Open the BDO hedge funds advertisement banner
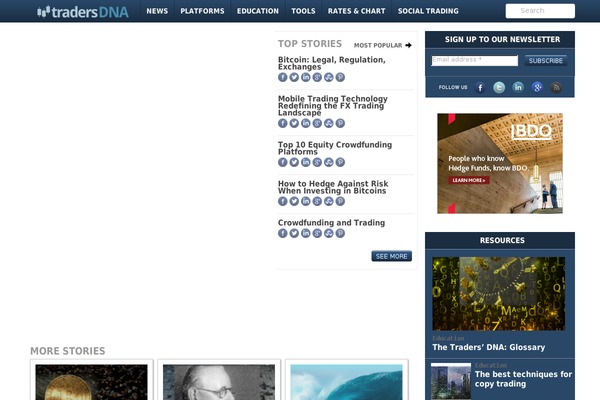The width and height of the screenshot is (600, 400). click(500, 163)
